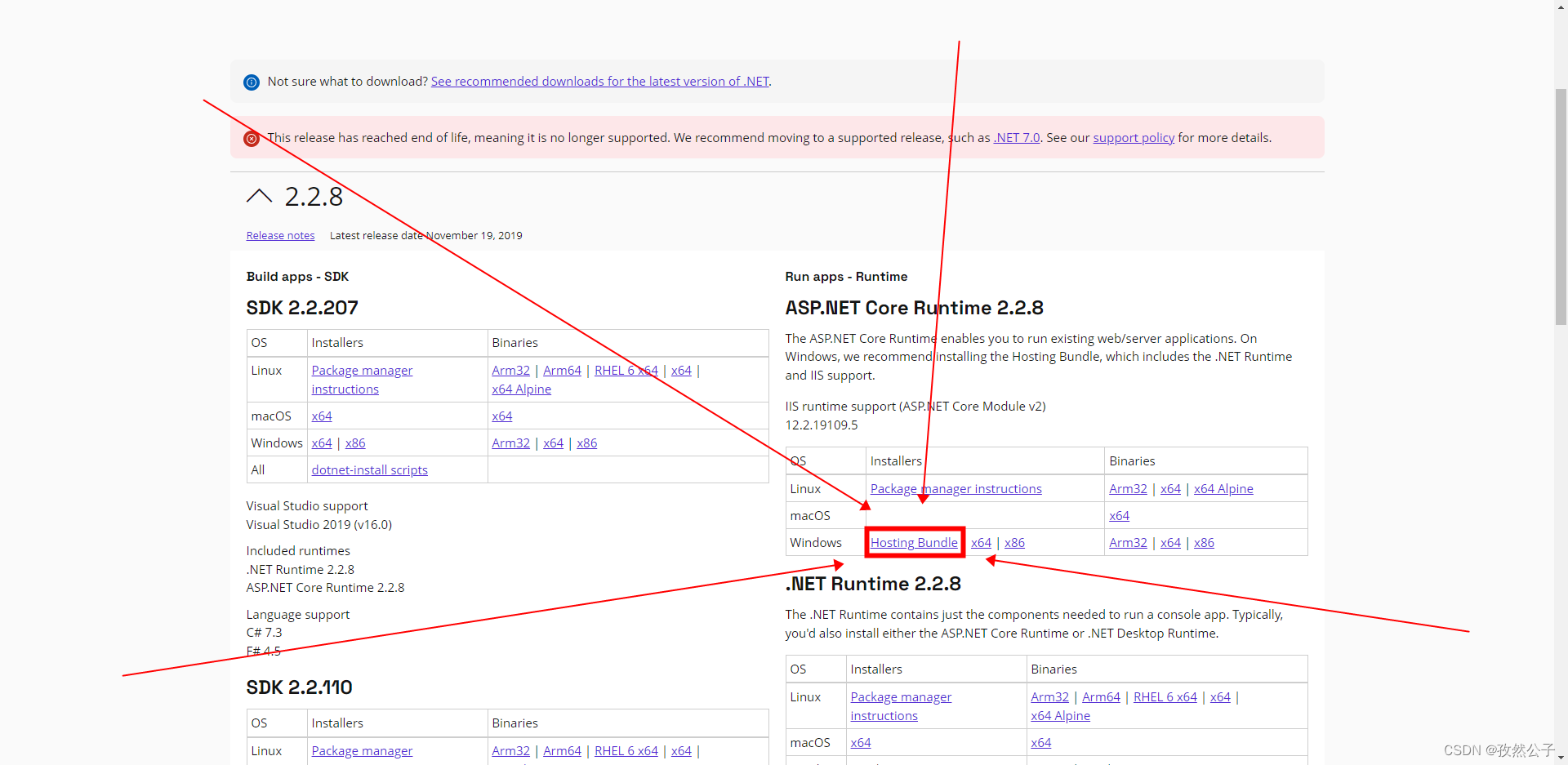The image size is (1568, 765).
Task: Download macOS x64 binary for ASP.NET Core Runtime
Action: click(x=1119, y=515)
